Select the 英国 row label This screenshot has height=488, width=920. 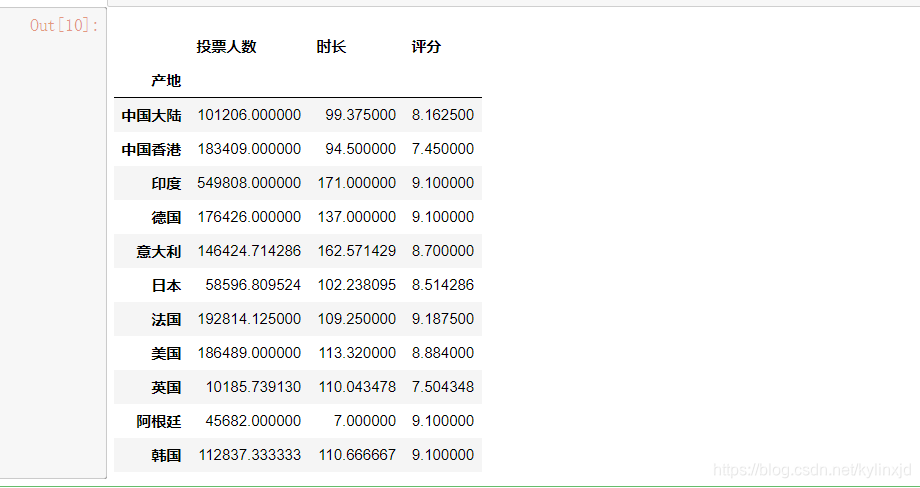click(x=166, y=387)
